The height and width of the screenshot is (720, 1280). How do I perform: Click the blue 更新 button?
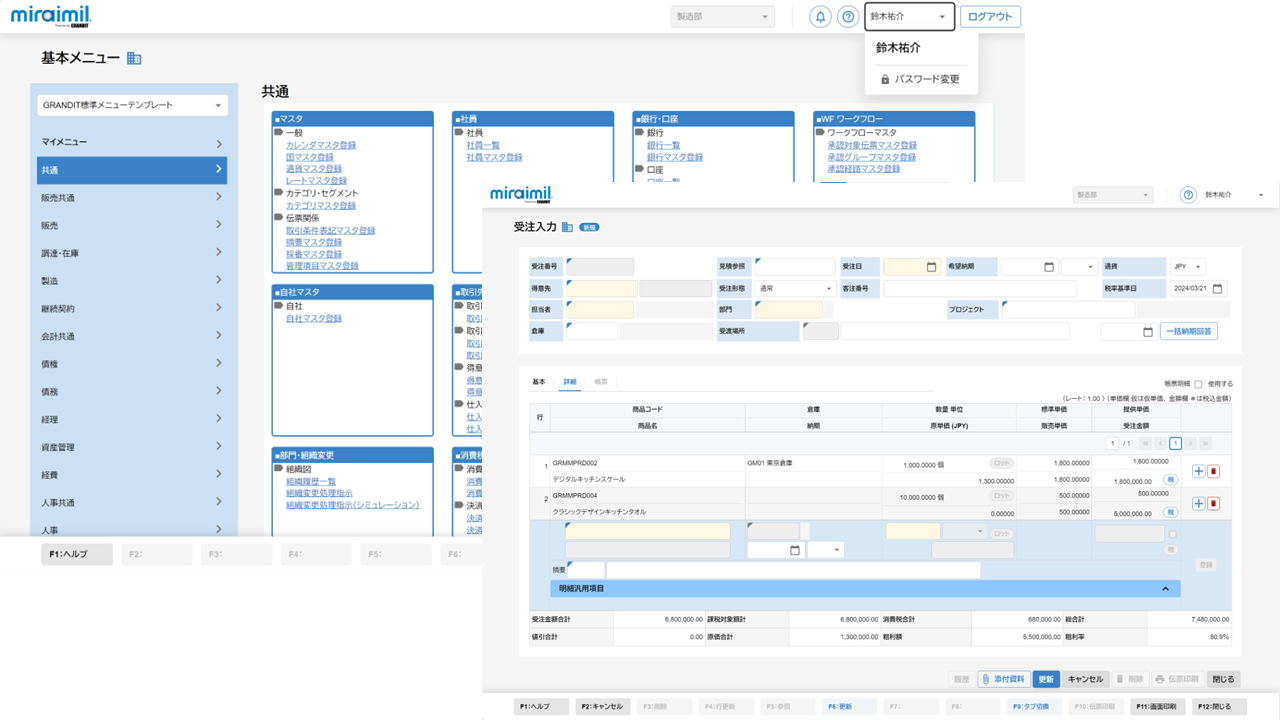1046,679
